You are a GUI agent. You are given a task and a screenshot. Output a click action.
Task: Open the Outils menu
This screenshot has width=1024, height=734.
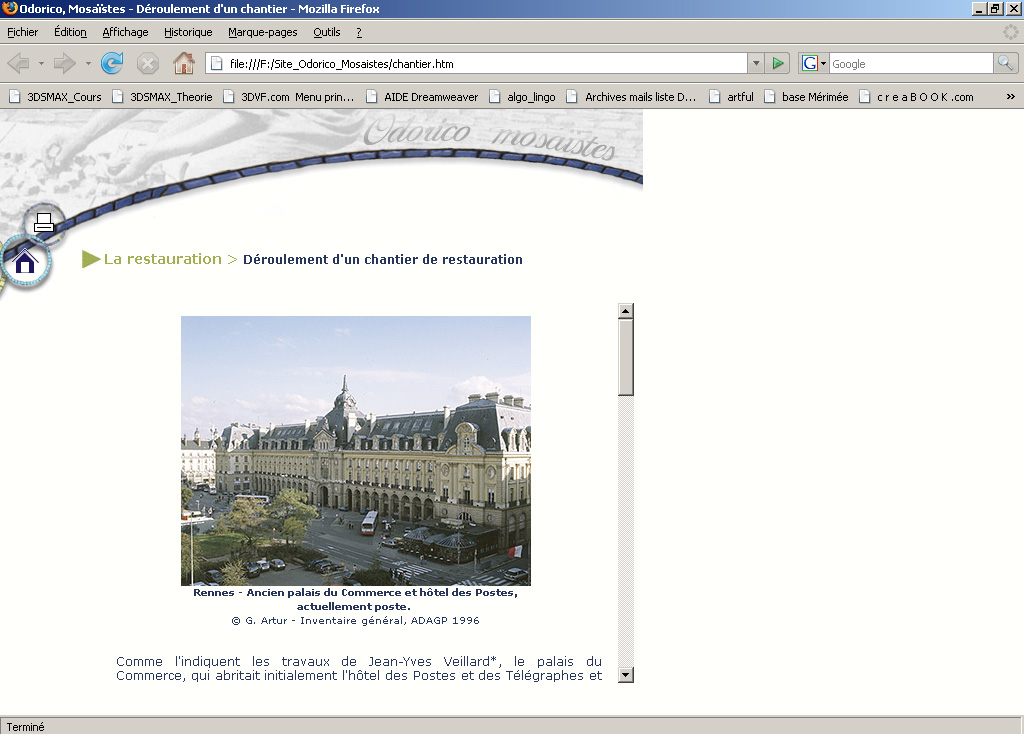click(327, 32)
